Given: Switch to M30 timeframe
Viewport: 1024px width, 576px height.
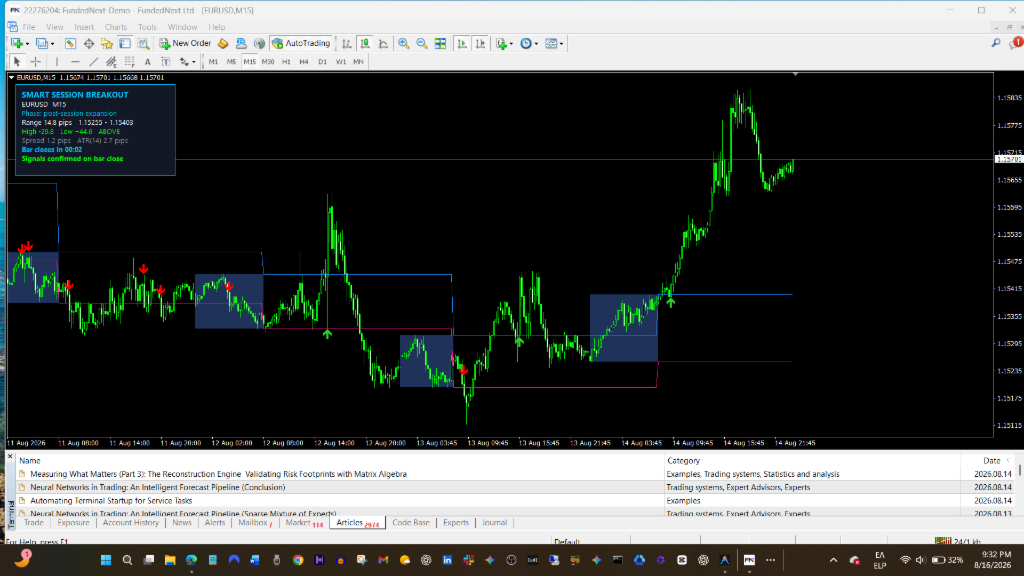Looking at the screenshot, I should pyautogui.click(x=268, y=61).
